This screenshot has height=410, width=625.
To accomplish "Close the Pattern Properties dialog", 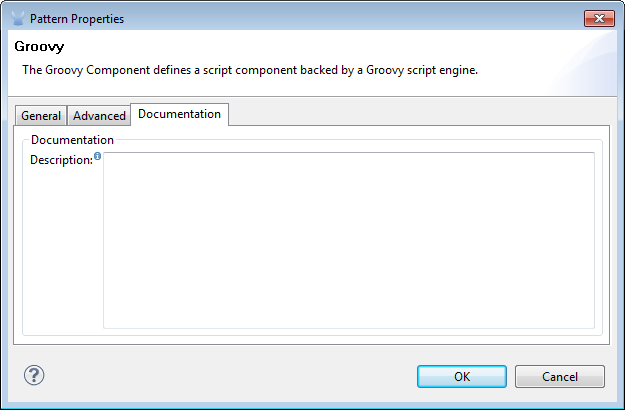I will coord(600,18).
